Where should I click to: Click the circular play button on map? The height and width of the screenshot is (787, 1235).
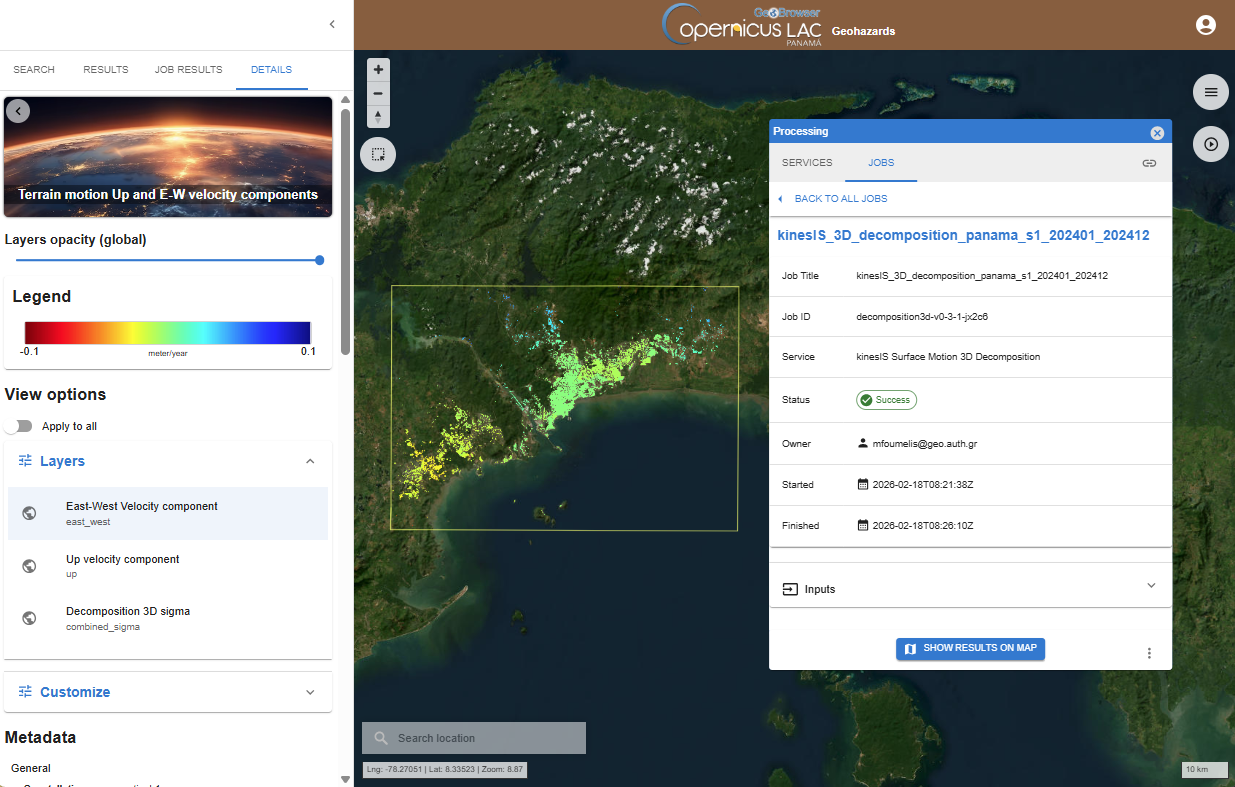point(1210,144)
